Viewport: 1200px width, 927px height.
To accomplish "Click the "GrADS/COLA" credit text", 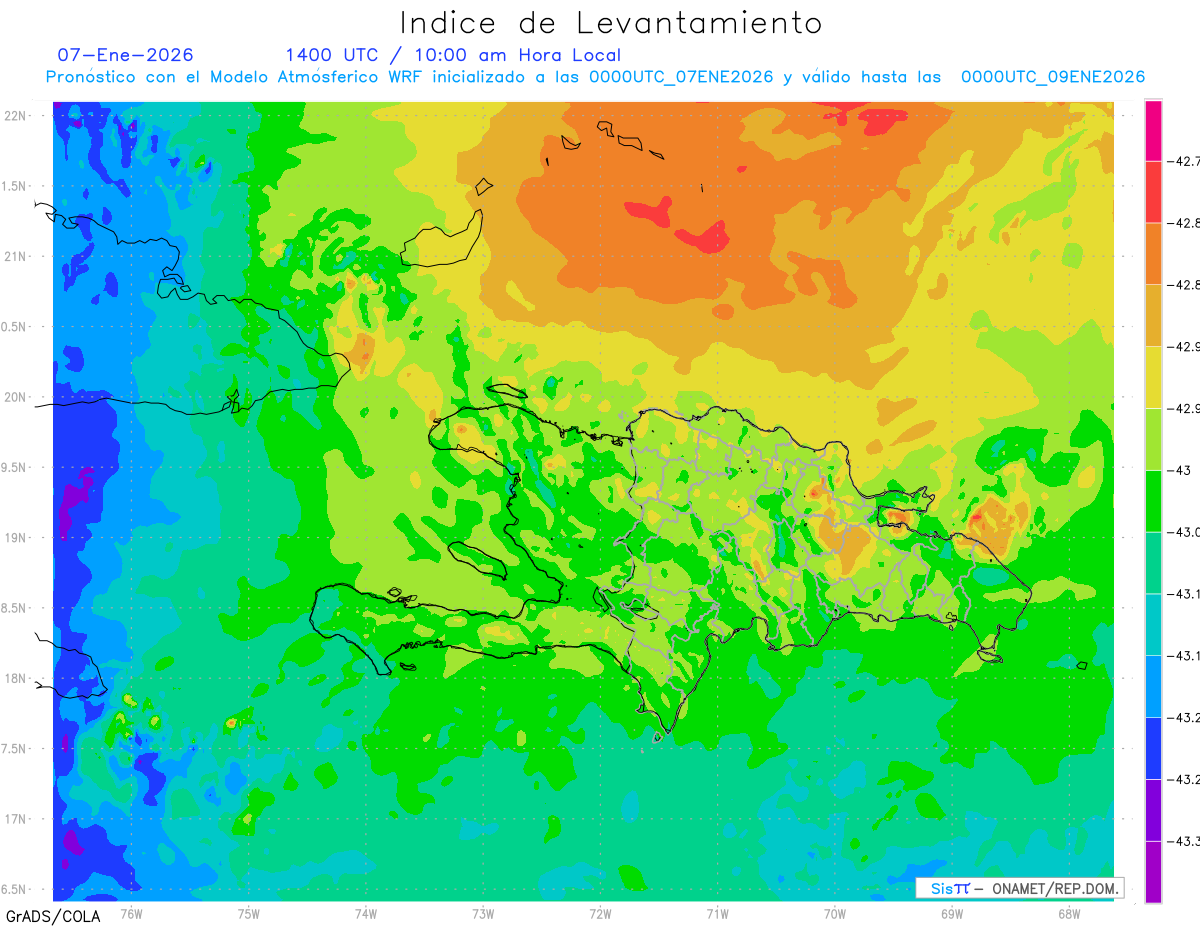I will (52, 916).
